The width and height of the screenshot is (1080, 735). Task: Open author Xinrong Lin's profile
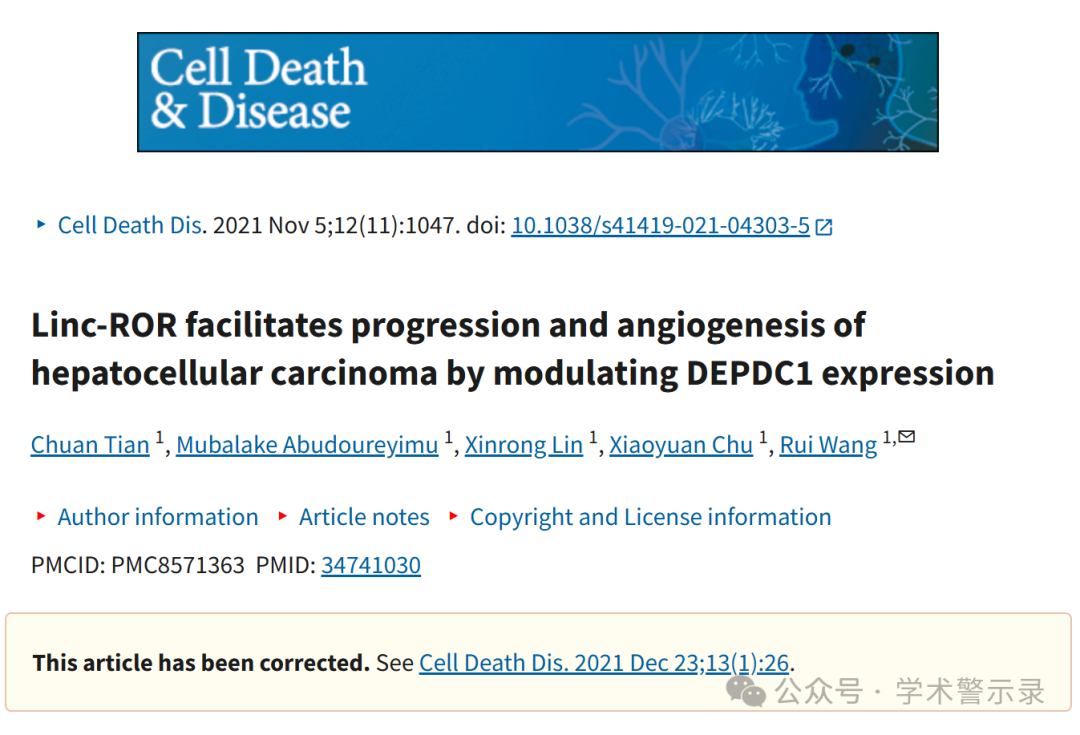click(523, 445)
